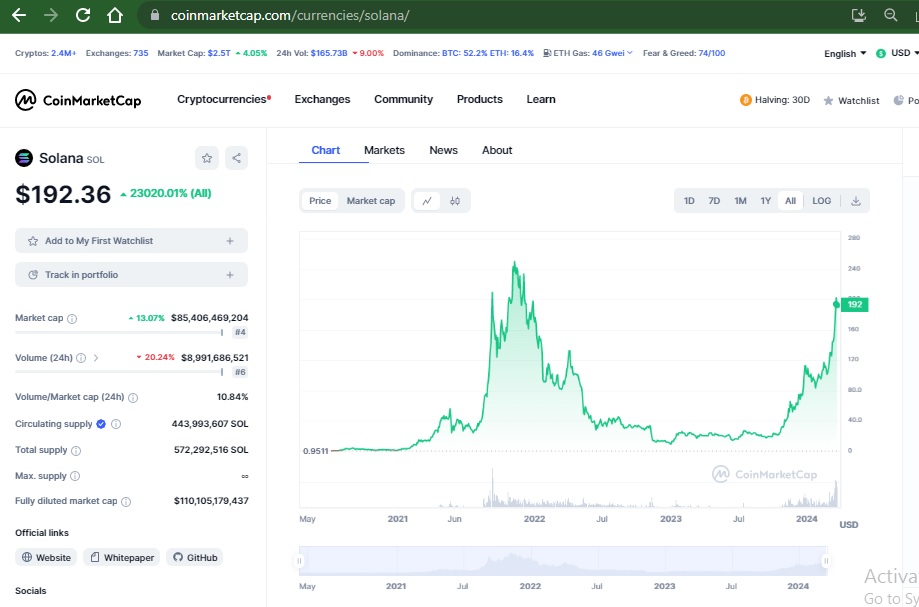Show Circulating supply info icon
Image resolution: width=919 pixels, height=607 pixels.
tap(116, 424)
